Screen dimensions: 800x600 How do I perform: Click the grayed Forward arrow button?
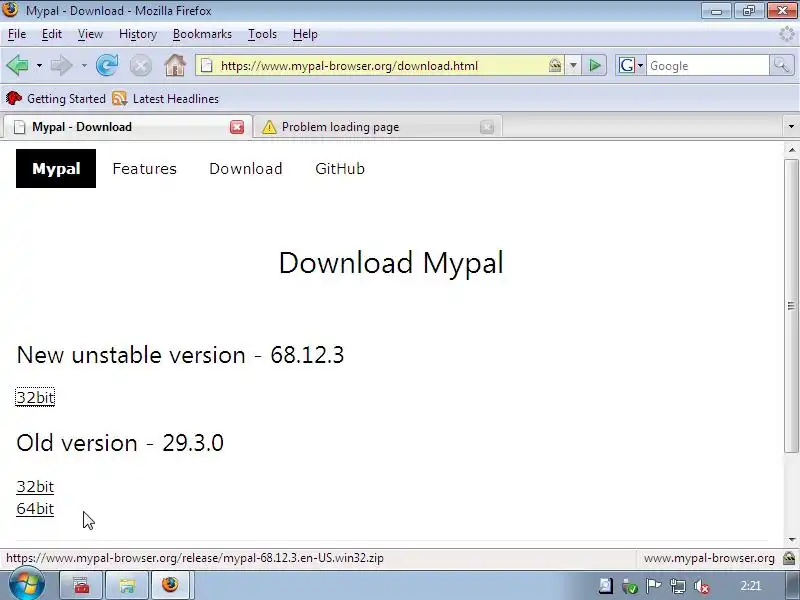pyautogui.click(x=62, y=65)
